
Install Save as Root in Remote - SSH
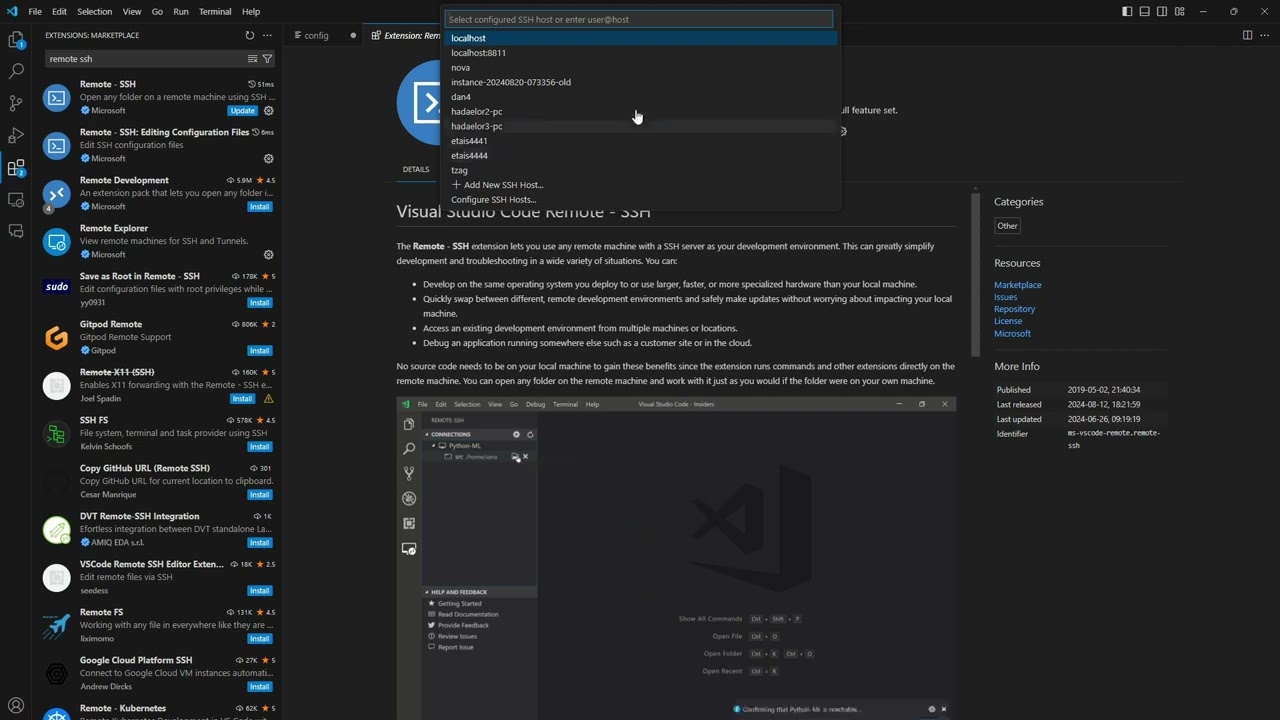click(260, 303)
